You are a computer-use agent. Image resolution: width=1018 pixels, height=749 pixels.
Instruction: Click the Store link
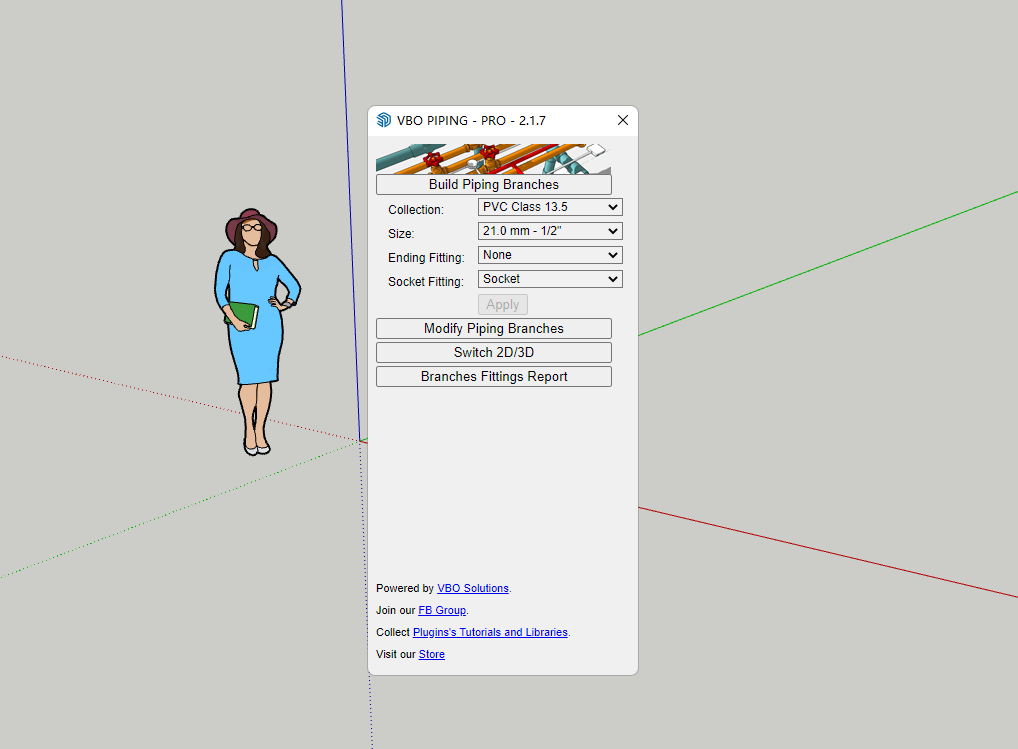(431, 654)
